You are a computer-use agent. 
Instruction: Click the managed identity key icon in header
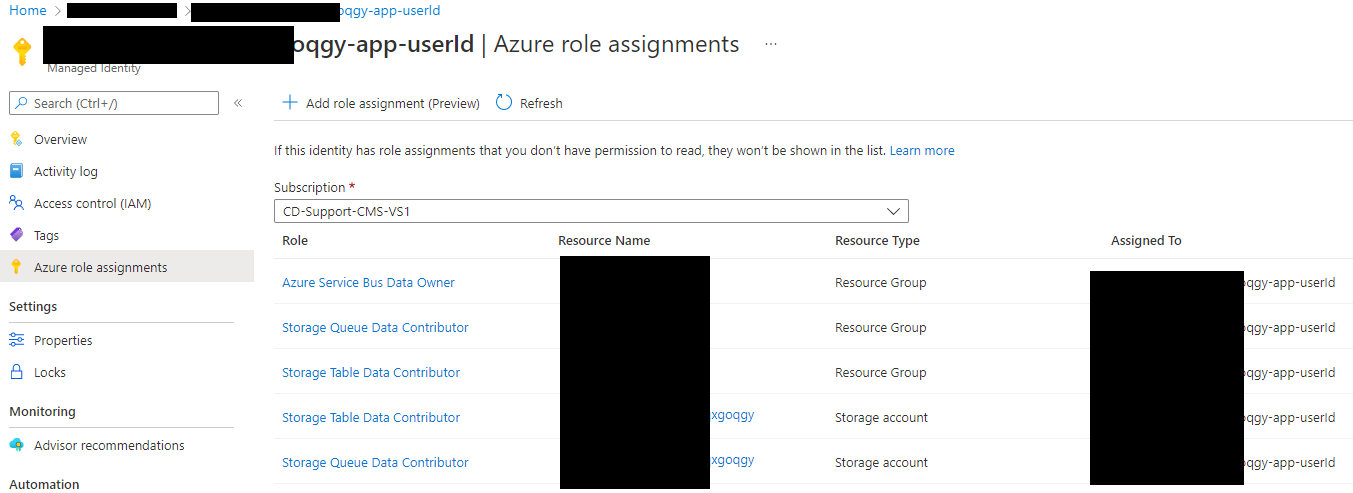click(x=21, y=50)
